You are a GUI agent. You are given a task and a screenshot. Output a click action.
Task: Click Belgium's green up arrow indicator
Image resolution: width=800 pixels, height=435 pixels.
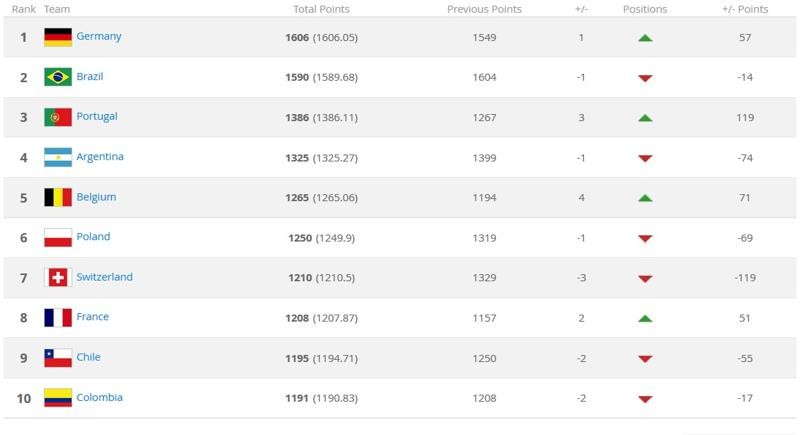point(645,198)
